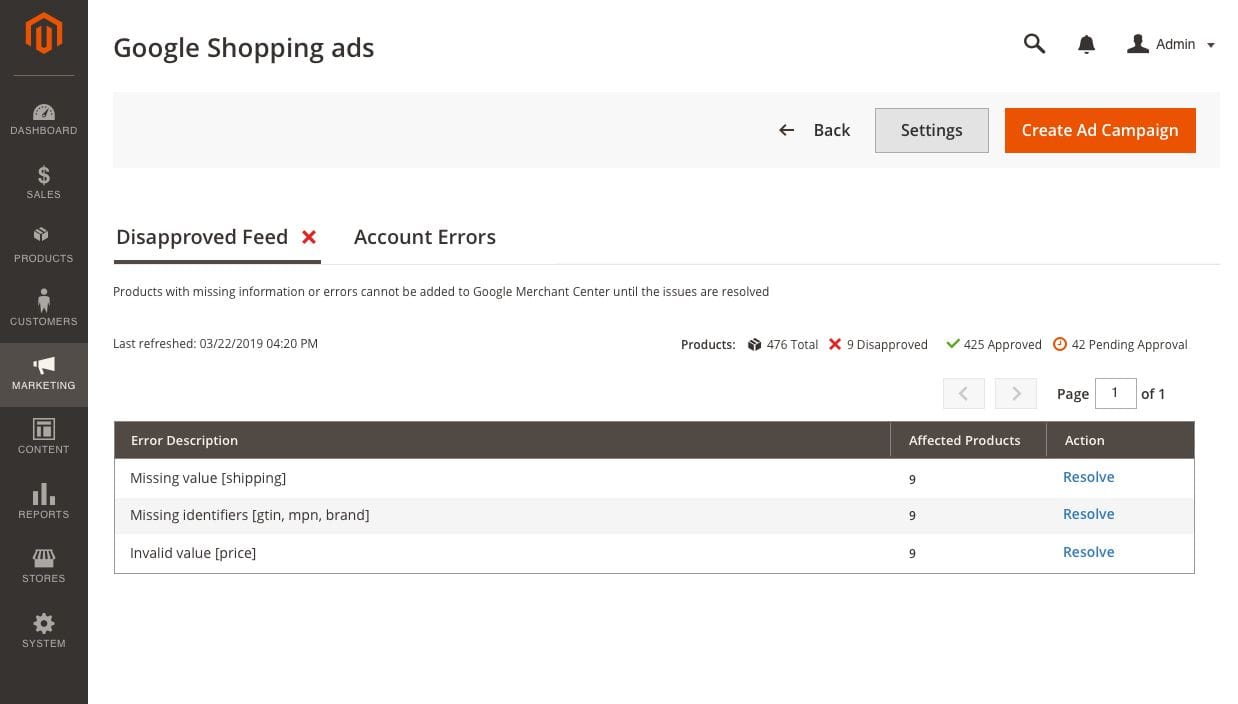Click the Magento logo in sidebar
The image size is (1238, 704).
pos(43,34)
